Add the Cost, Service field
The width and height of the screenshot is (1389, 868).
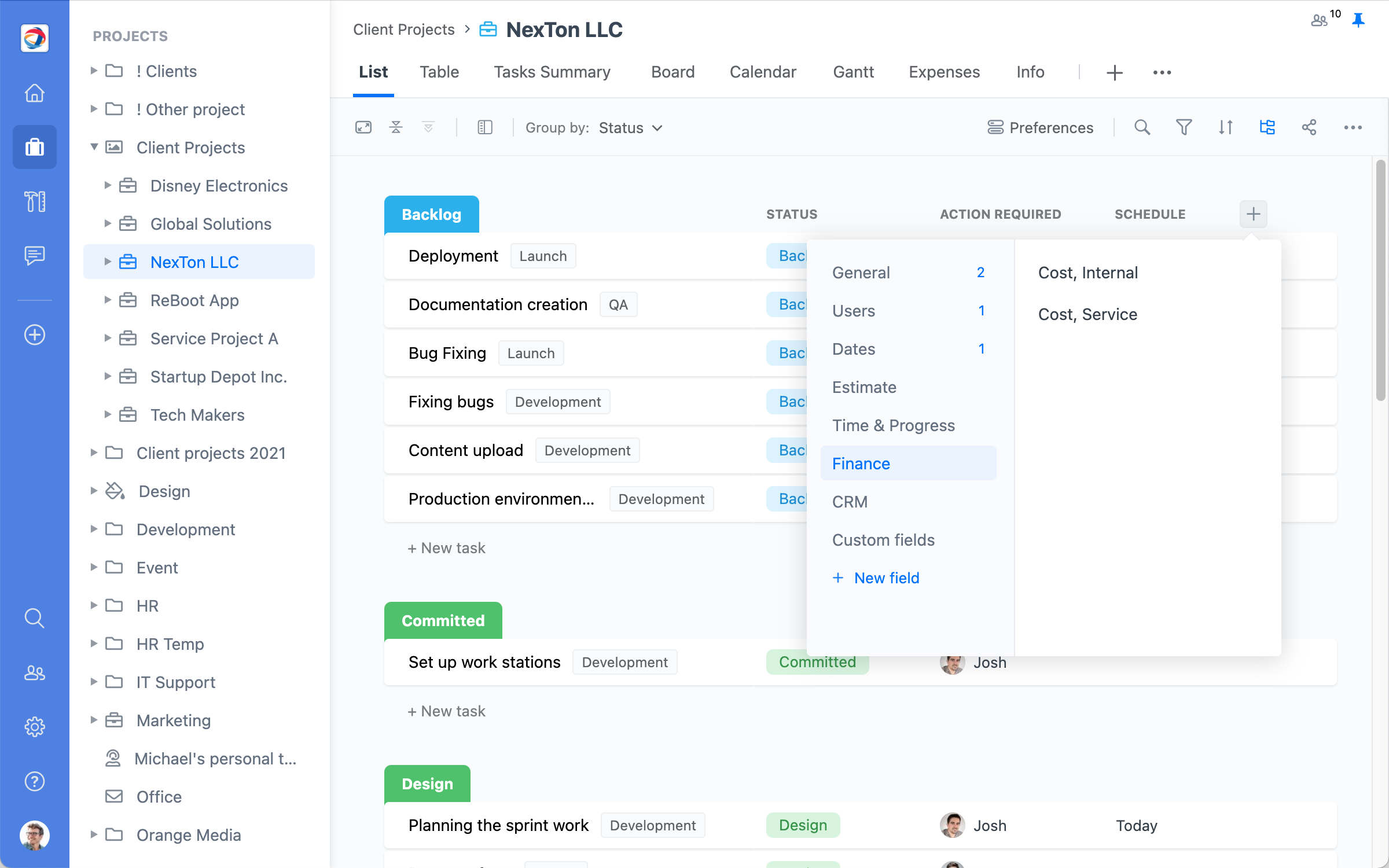tap(1087, 314)
